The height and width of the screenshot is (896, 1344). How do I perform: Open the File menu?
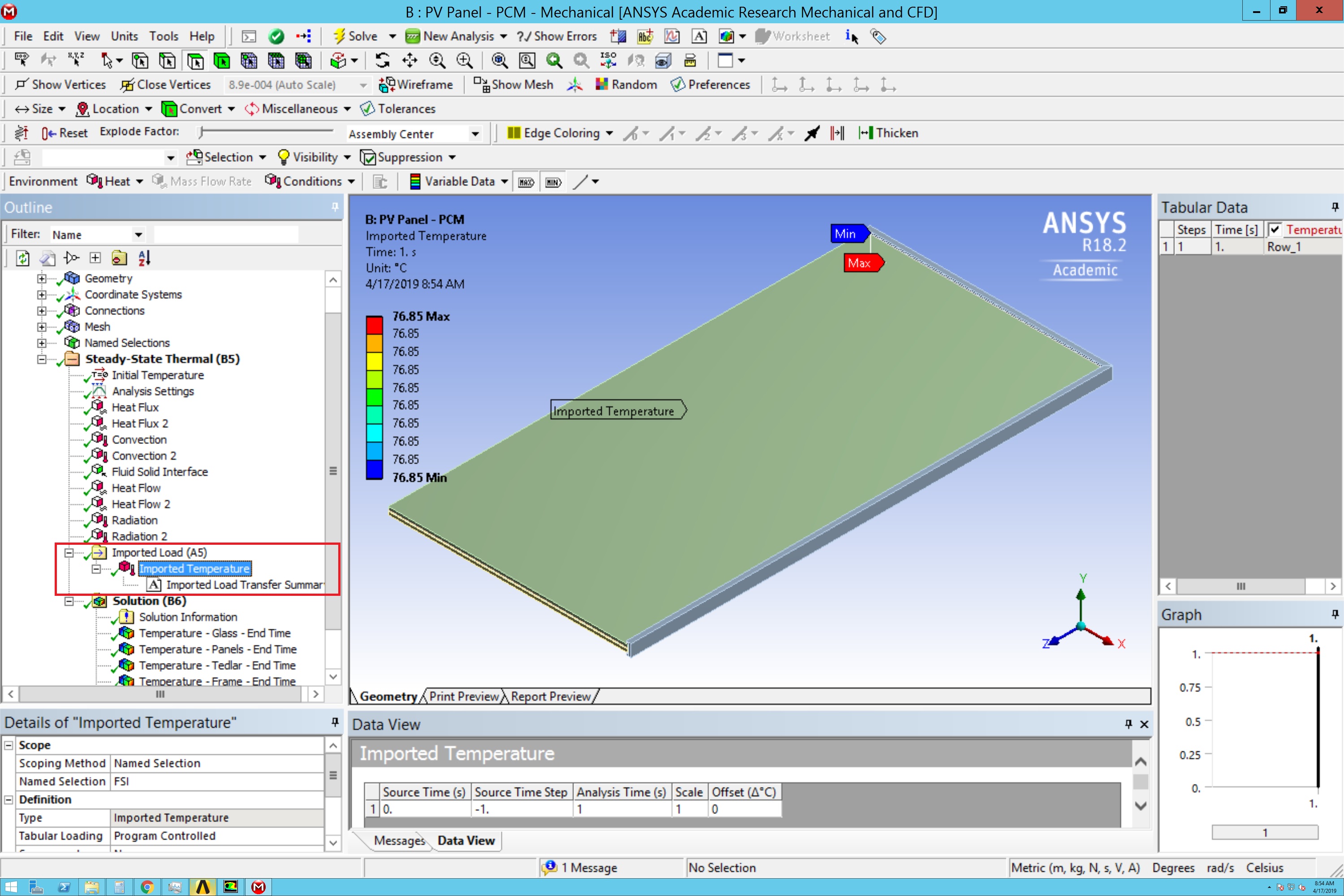click(x=23, y=36)
